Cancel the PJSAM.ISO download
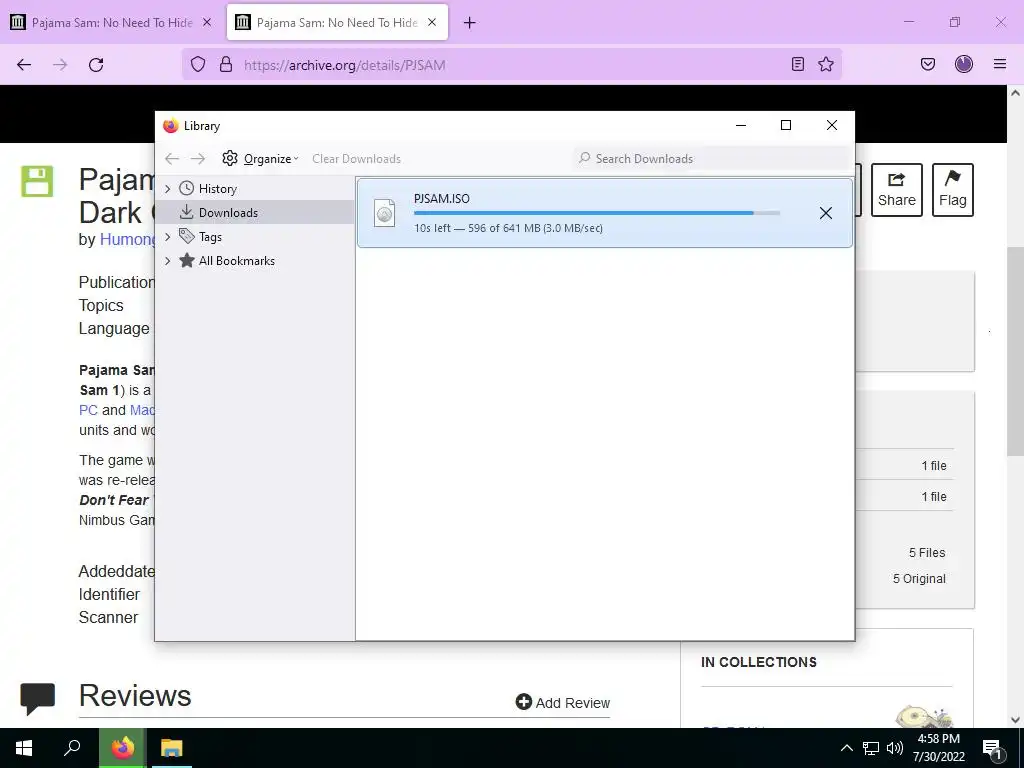 pyautogui.click(x=825, y=213)
